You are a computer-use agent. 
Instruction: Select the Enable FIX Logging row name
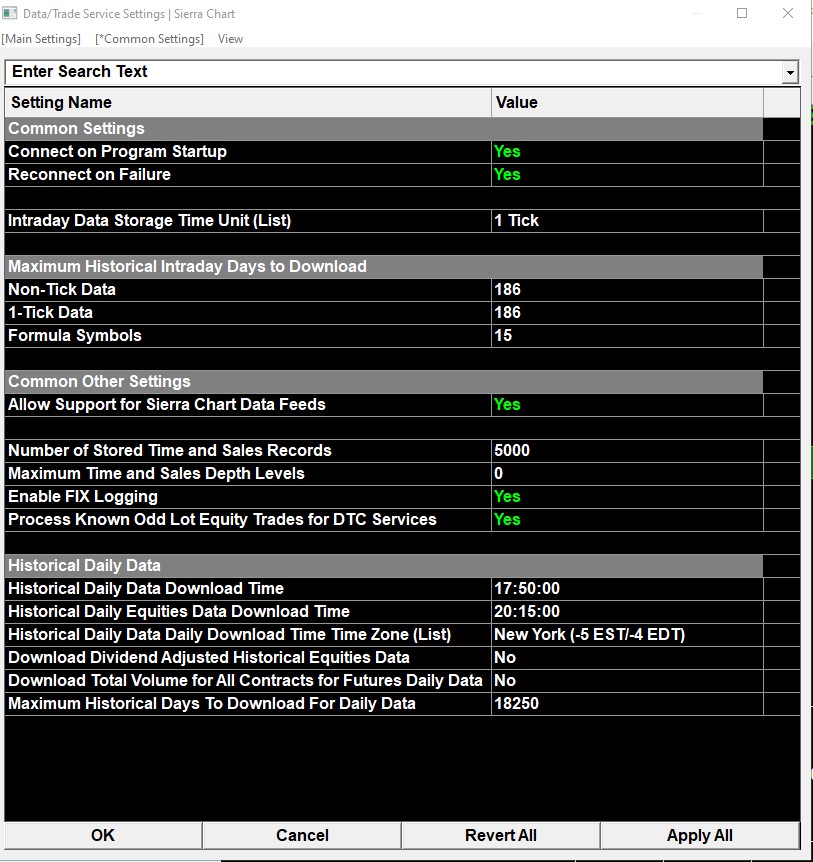[248, 497]
